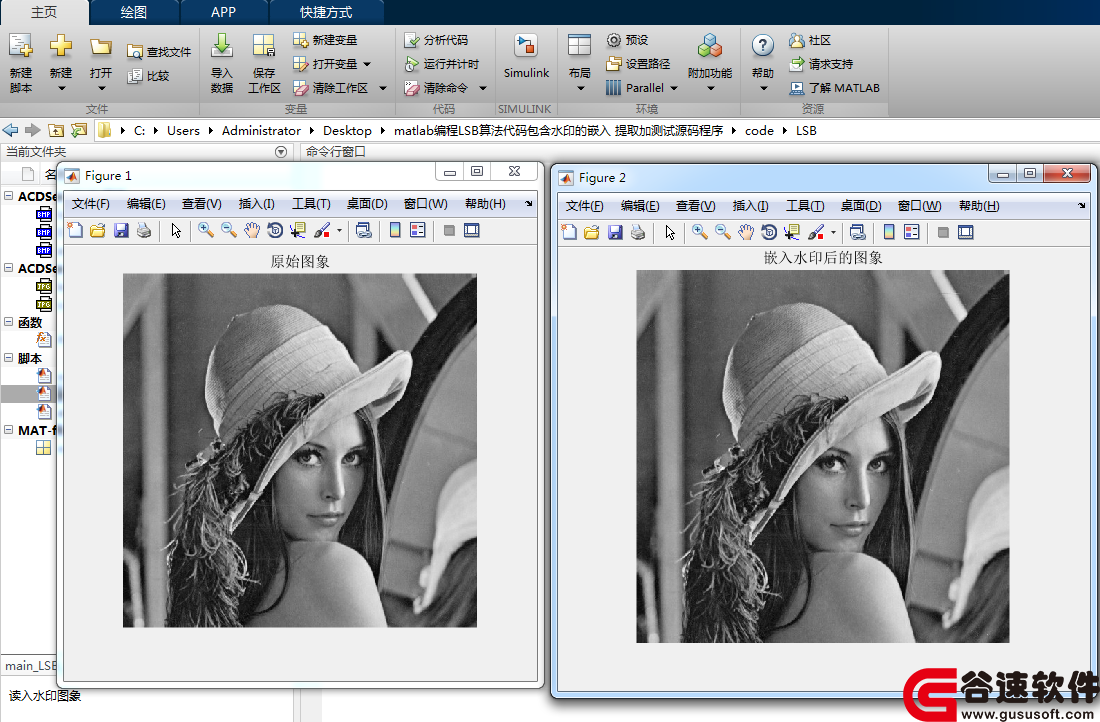Click Show Plot Tools in Figure 2
Screen dimensions: 1100x722
[965, 232]
